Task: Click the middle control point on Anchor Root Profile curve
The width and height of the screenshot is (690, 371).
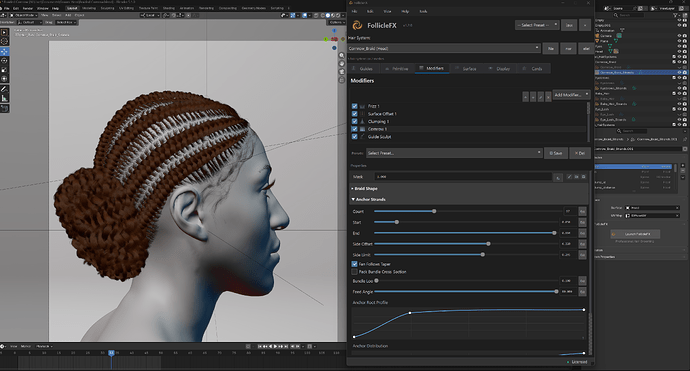Action: click(x=410, y=313)
